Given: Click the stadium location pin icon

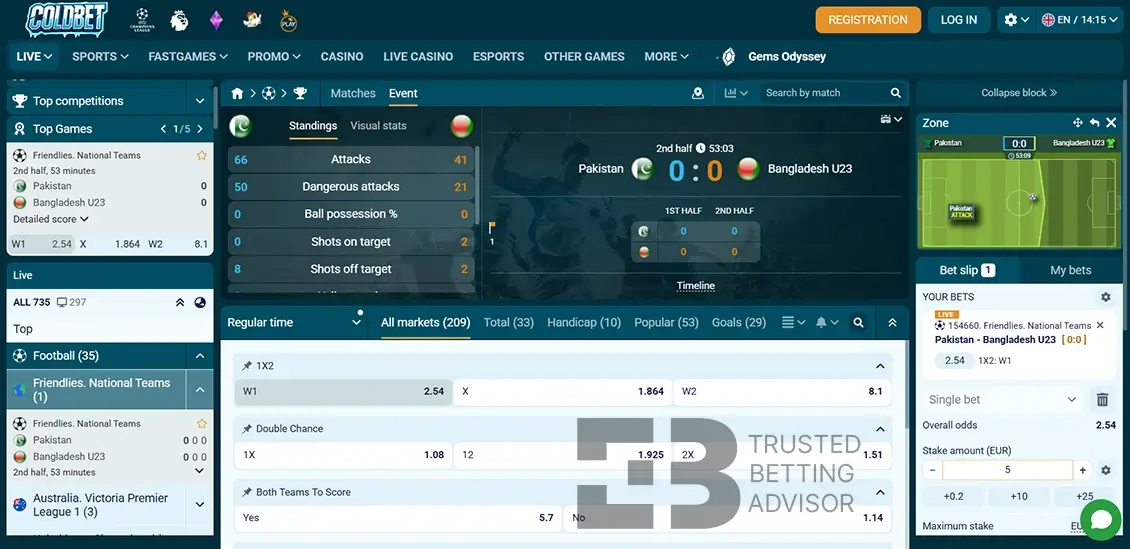Looking at the screenshot, I should click(x=698, y=93).
